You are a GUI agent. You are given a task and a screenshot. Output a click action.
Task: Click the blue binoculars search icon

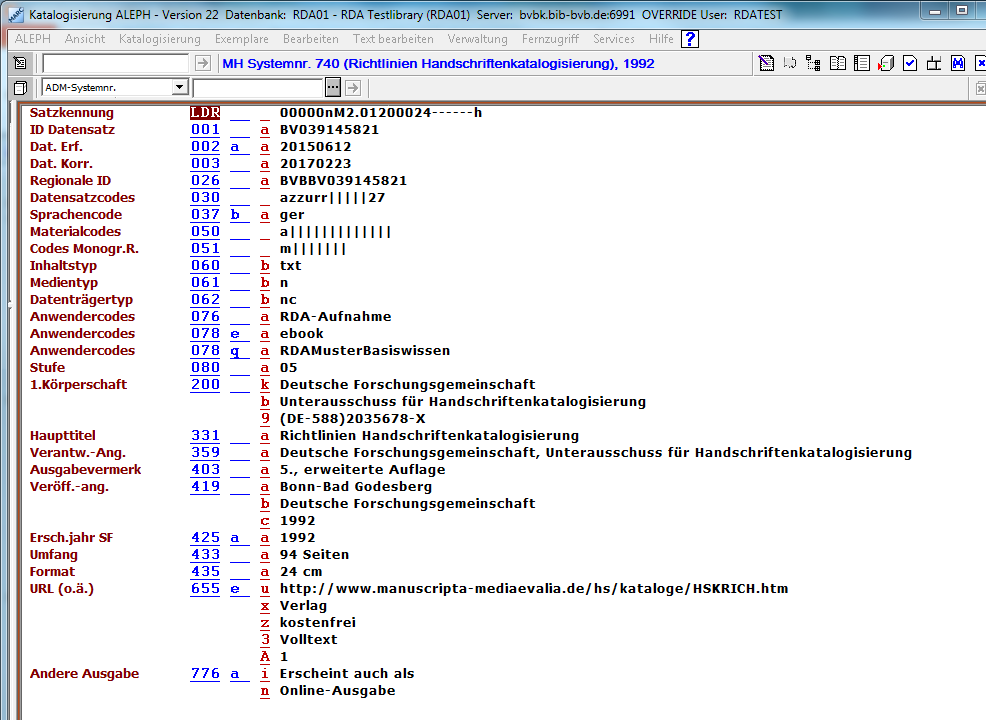(957, 64)
